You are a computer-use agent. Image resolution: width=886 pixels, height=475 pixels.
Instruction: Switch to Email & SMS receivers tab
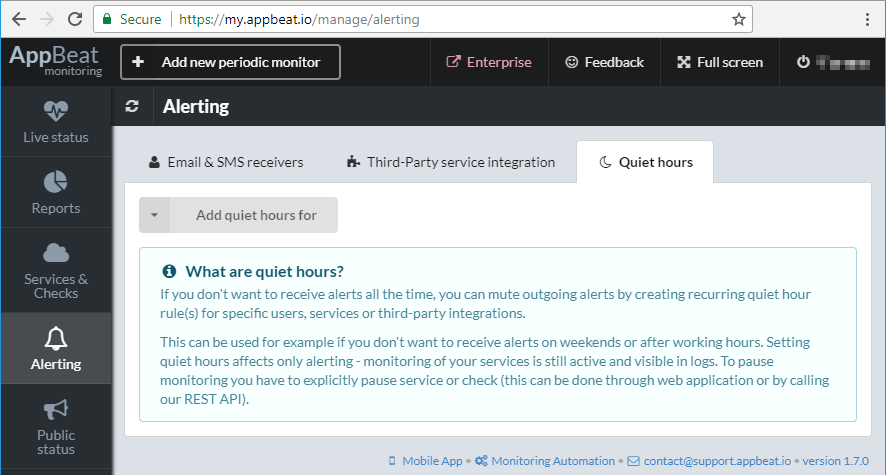(225, 162)
